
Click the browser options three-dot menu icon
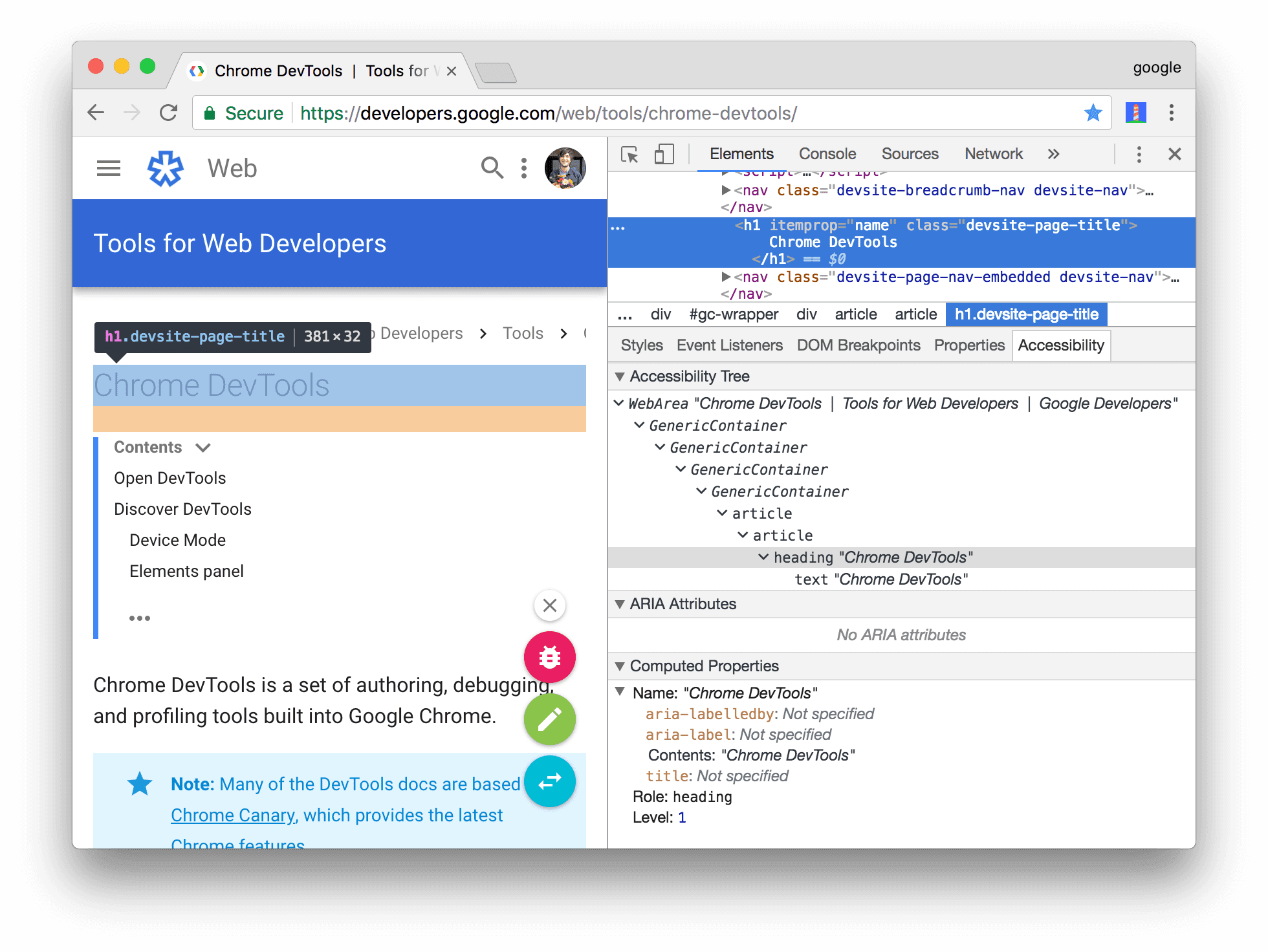tap(1171, 113)
